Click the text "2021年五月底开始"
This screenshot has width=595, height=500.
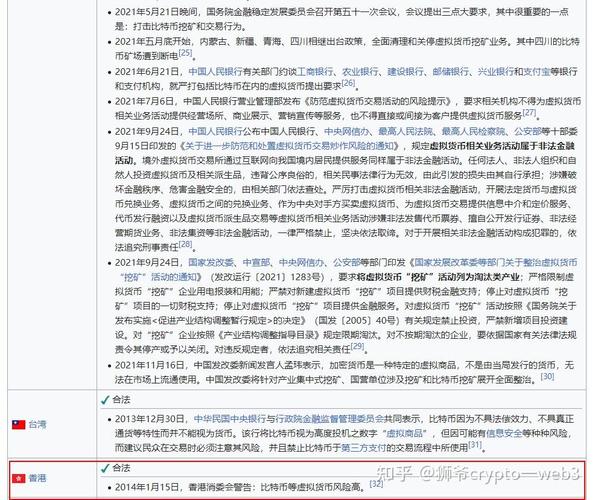pos(153,41)
